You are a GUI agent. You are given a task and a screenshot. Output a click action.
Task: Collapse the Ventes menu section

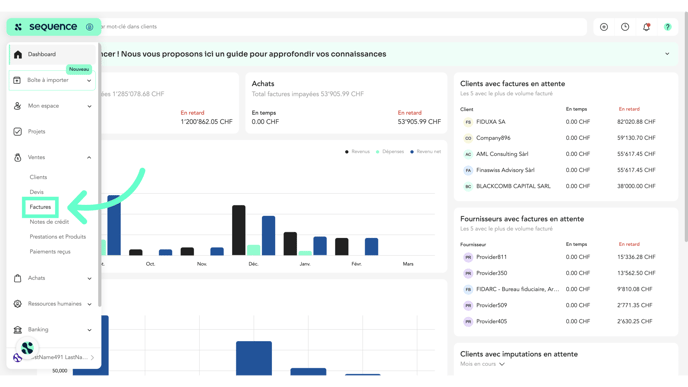[89, 158]
